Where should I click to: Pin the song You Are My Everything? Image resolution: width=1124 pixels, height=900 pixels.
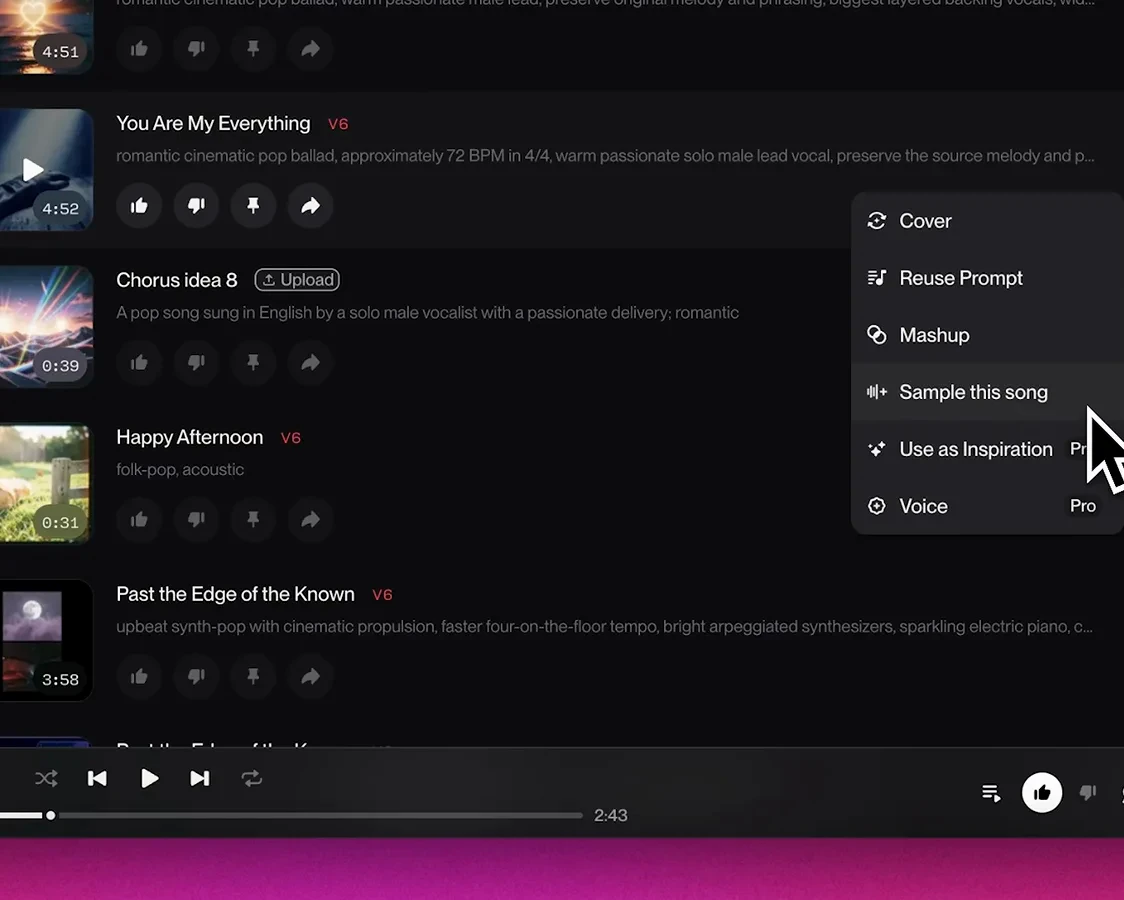coord(253,206)
